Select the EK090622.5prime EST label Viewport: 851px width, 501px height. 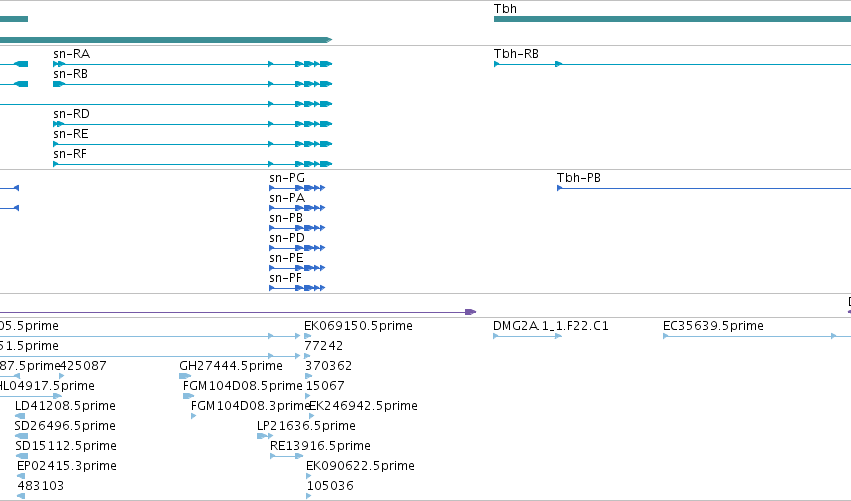[360, 466]
